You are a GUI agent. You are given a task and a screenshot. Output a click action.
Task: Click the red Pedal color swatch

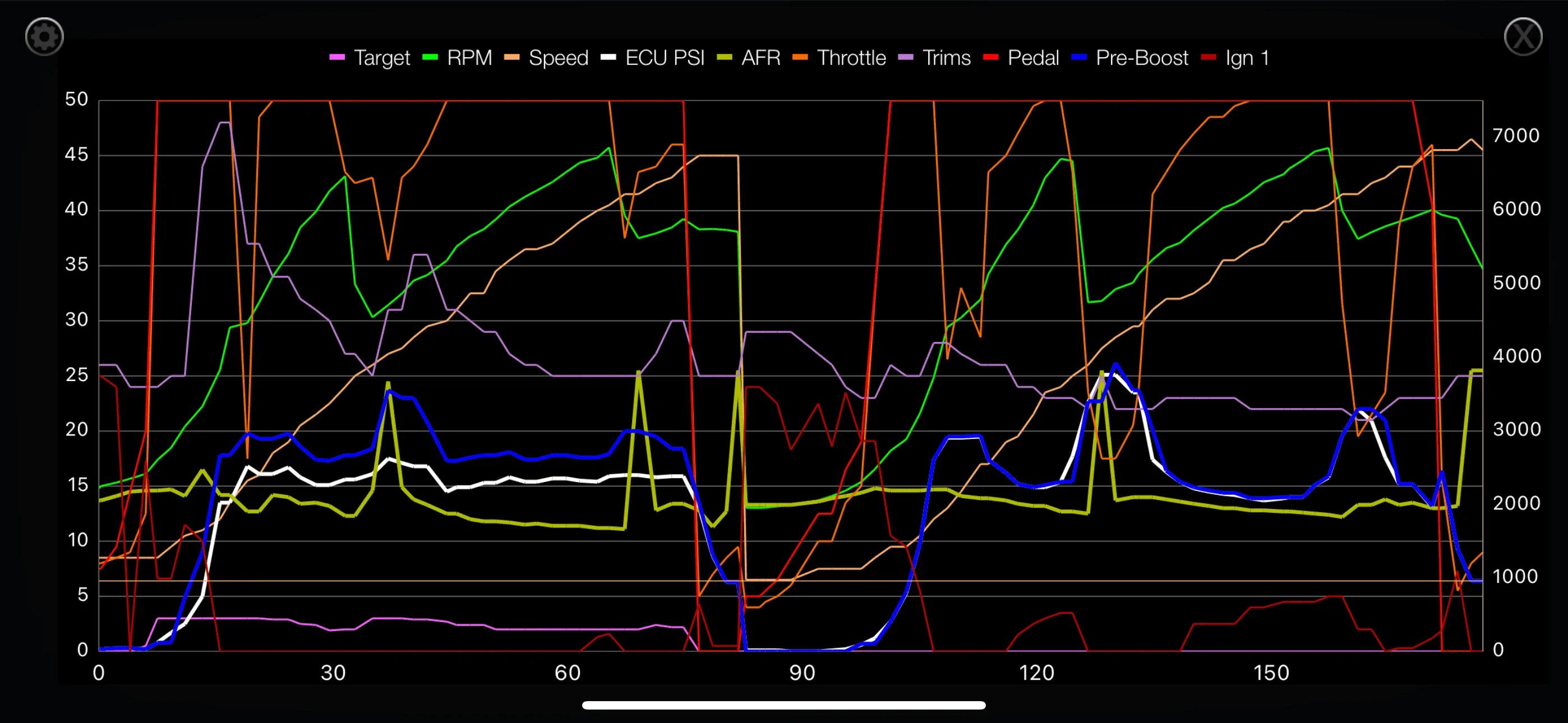991,57
